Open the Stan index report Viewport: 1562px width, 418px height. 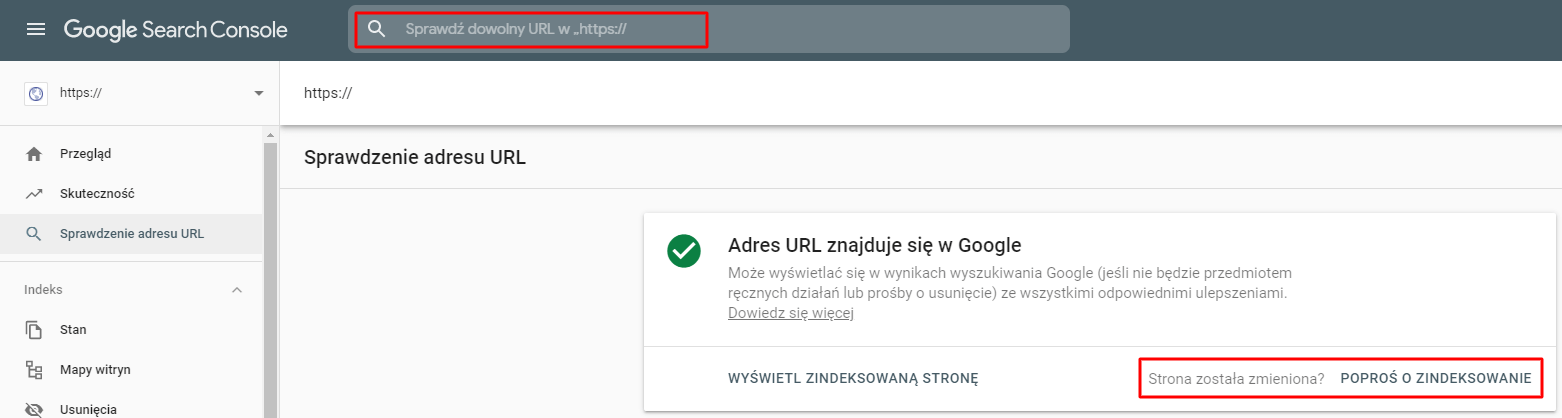click(131, 330)
